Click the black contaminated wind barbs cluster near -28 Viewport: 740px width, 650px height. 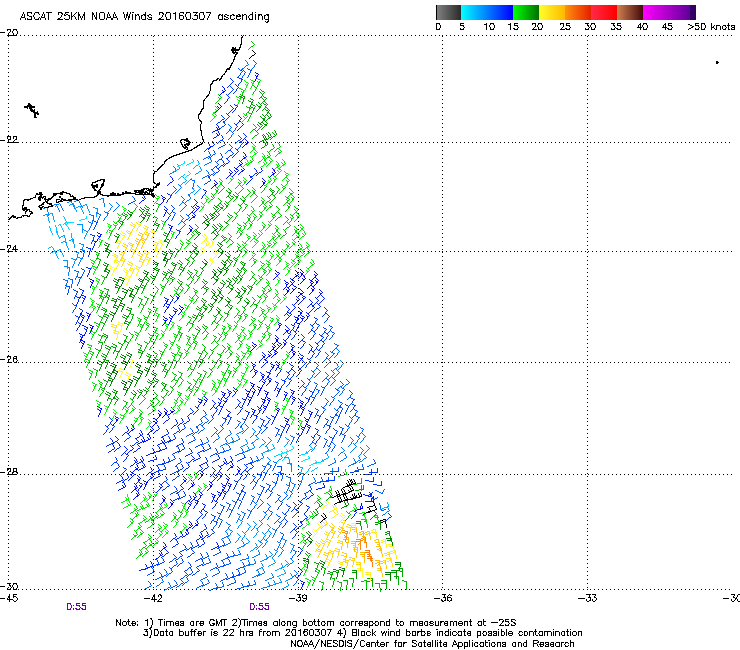pyautogui.click(x=348, y=491)
